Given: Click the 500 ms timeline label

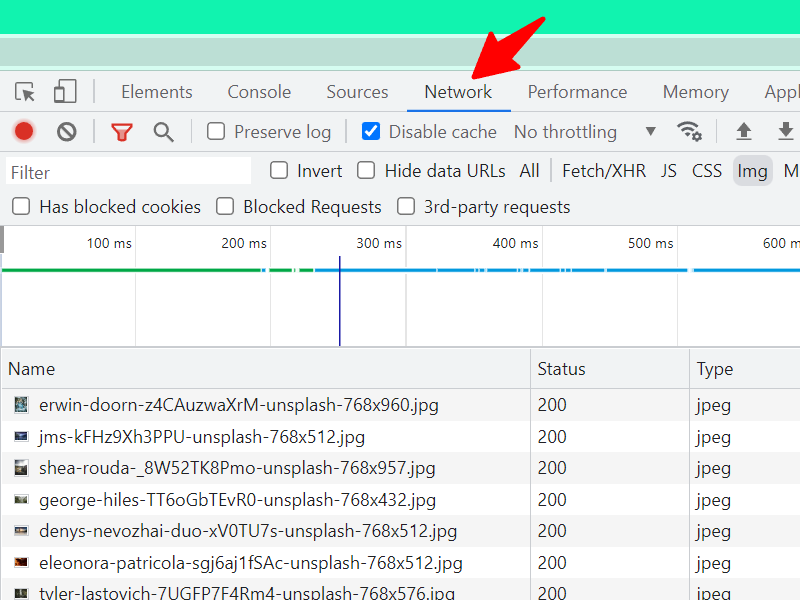Looking at the screenshot, I should (x=651, y=243).
